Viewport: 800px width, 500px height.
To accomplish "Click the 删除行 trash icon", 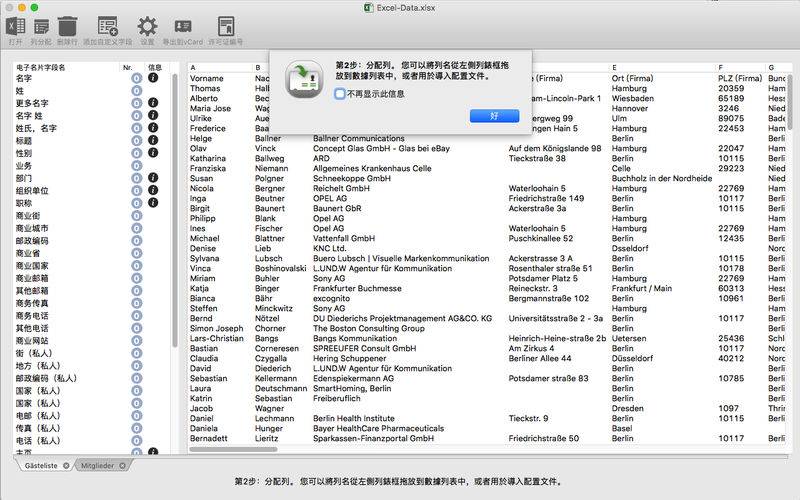I will pyautogui.click(x=67, y=26).
